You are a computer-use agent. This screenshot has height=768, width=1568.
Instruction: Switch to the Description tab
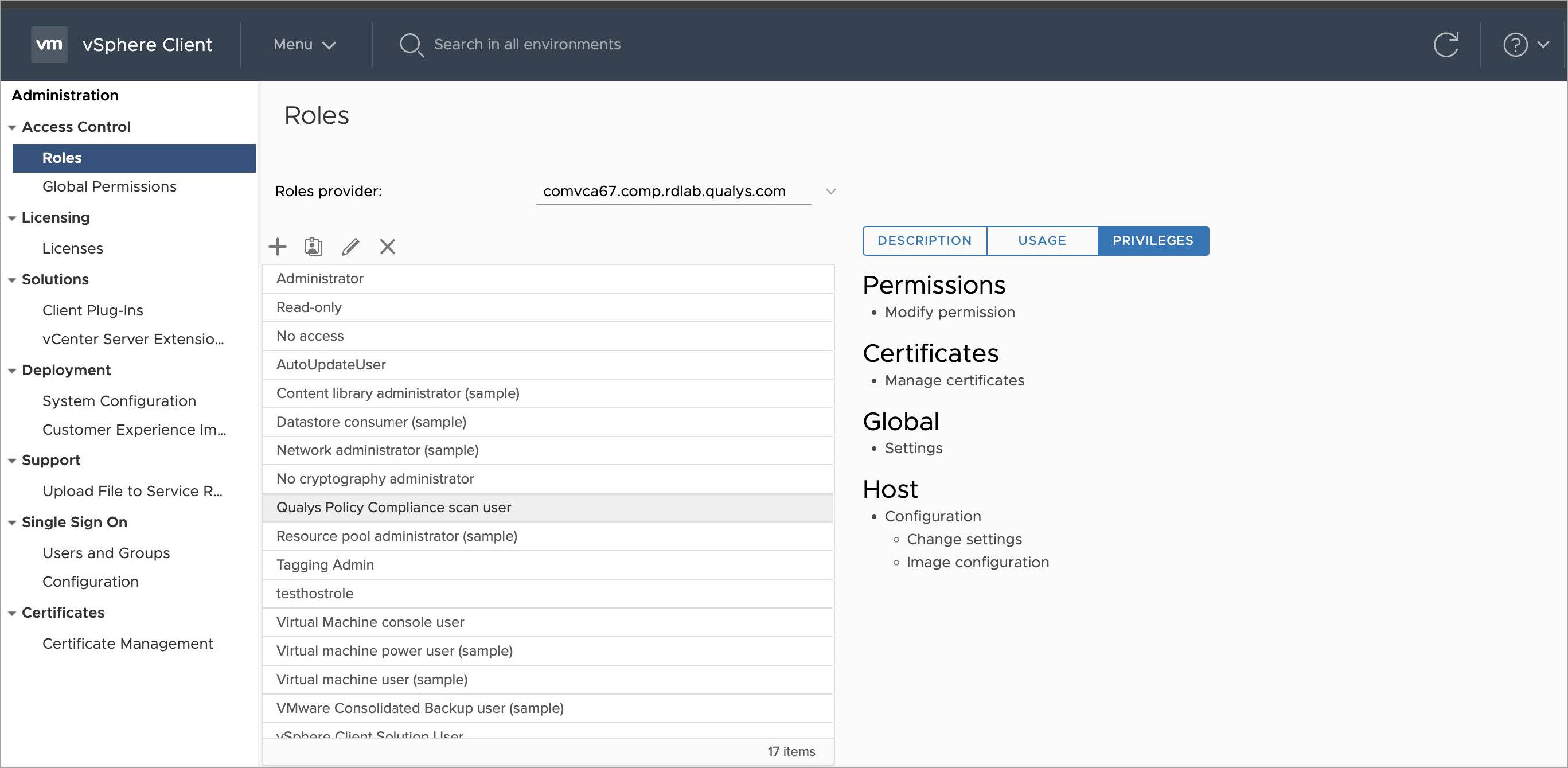[924, 241]
